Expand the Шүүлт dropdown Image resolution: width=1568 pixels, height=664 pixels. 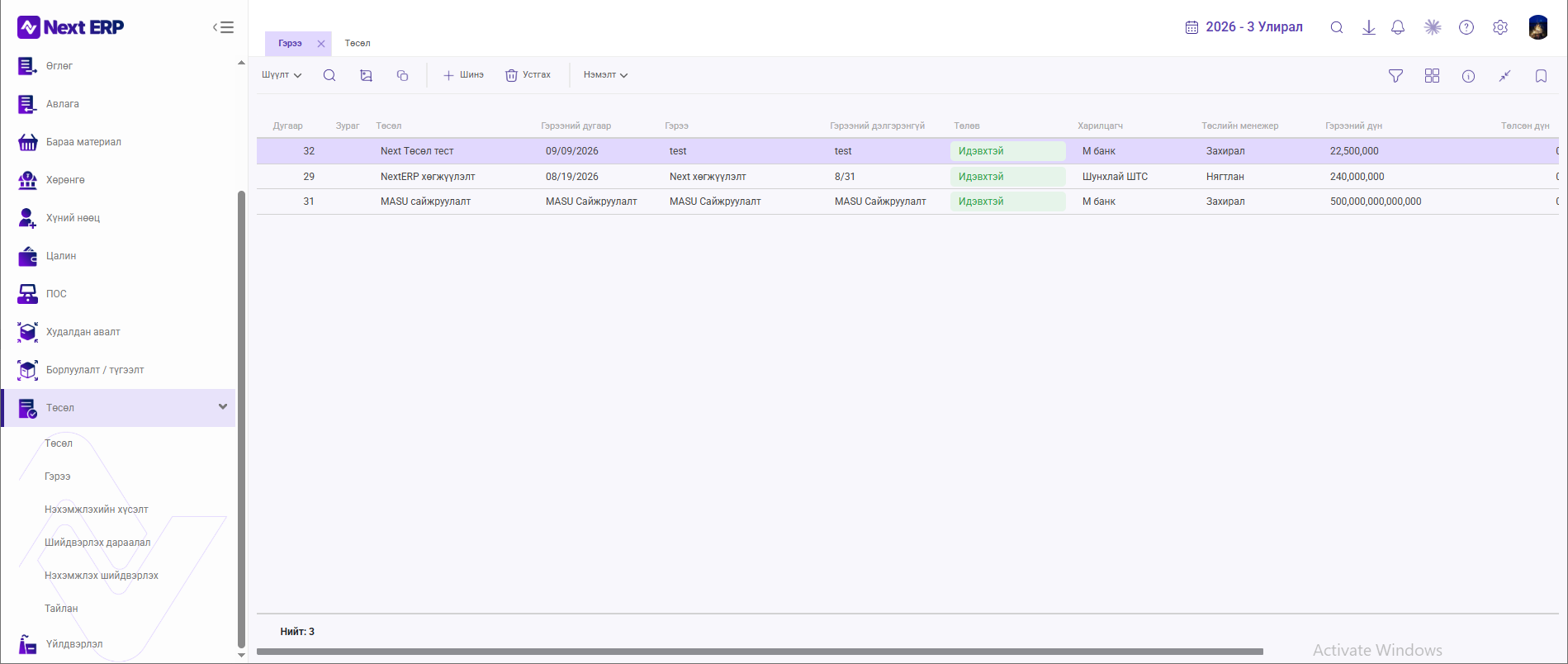tap(282, 75)
